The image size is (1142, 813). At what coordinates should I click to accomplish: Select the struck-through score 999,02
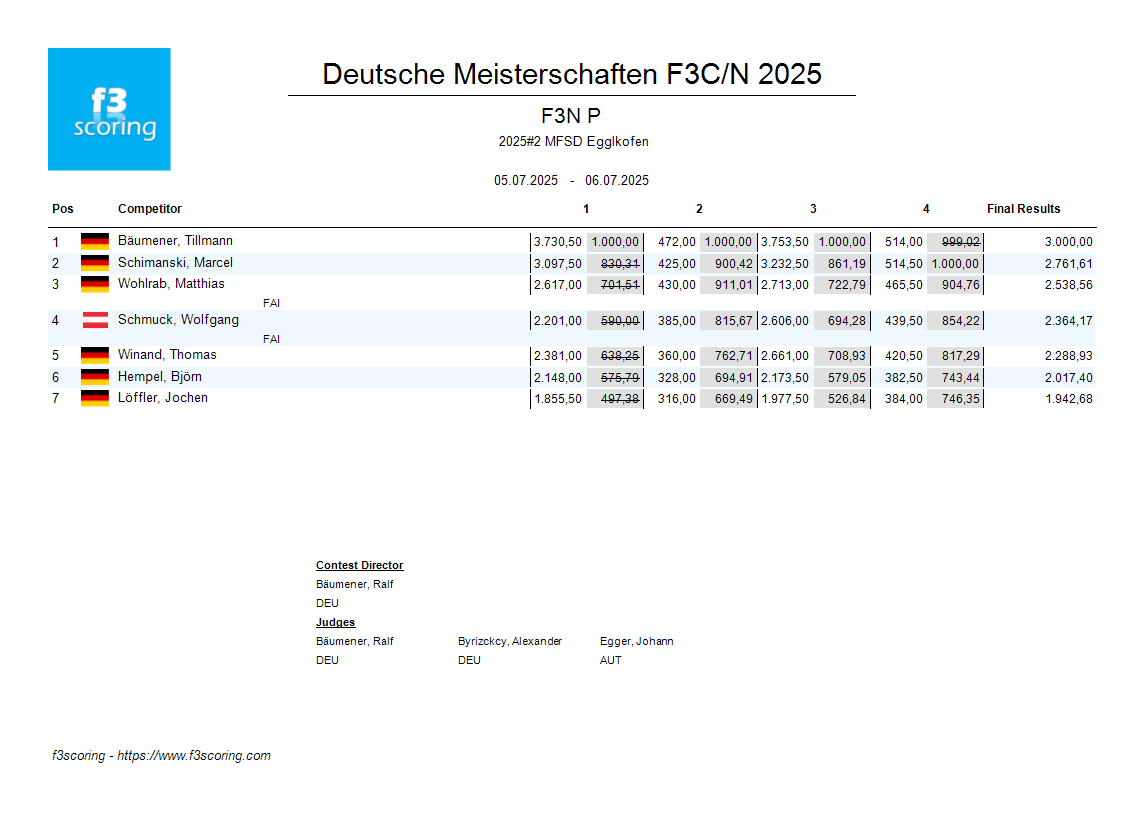point(960,242)
